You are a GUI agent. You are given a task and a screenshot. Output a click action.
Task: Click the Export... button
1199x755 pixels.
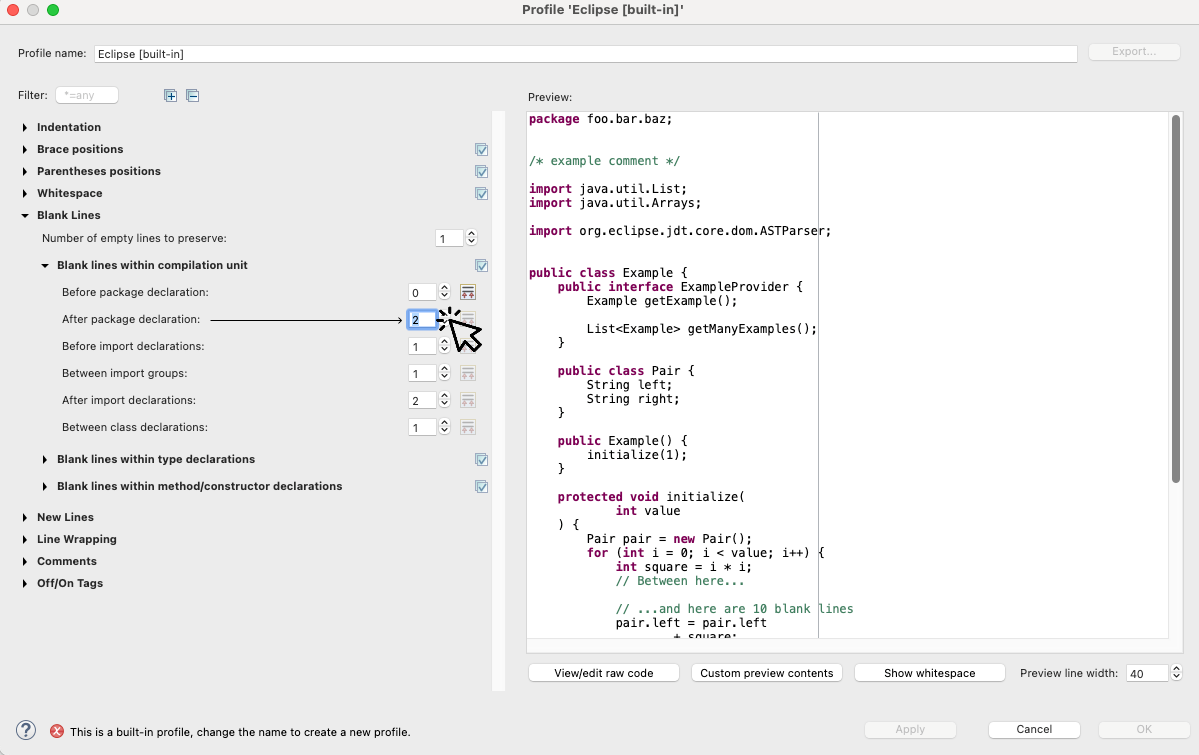point(1134,52)
